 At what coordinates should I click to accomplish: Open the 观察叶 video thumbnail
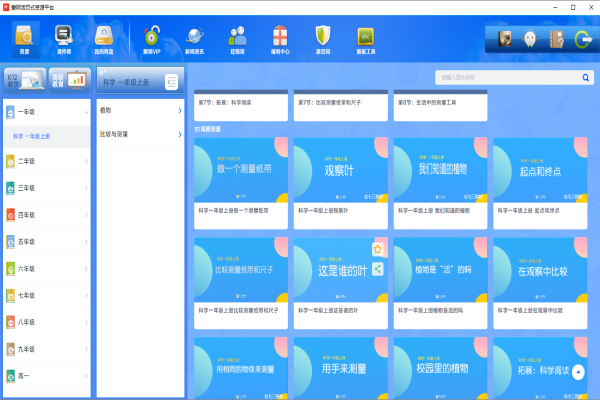(x=341, y=170)
